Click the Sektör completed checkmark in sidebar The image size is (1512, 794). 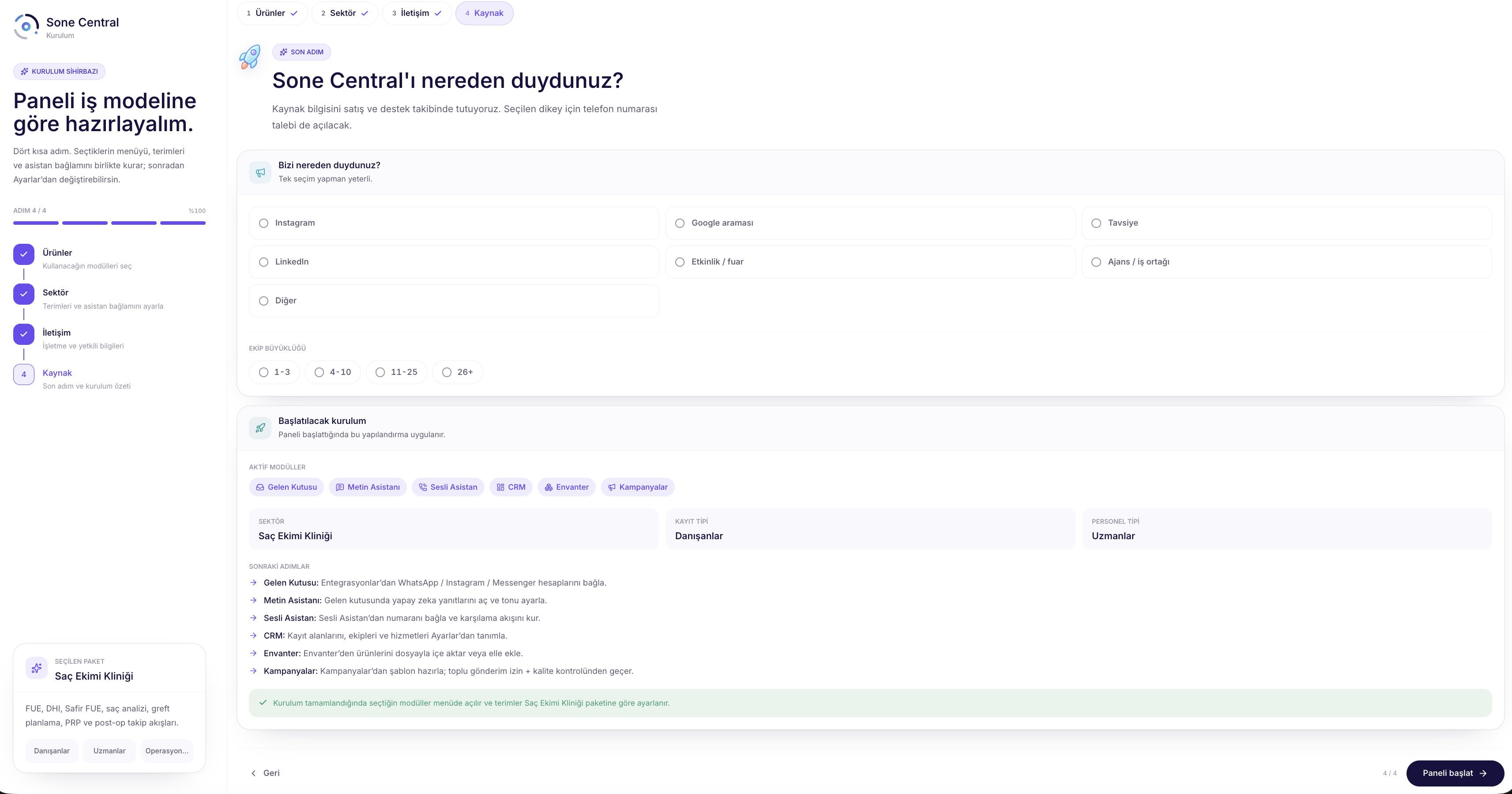click(23, 294)
